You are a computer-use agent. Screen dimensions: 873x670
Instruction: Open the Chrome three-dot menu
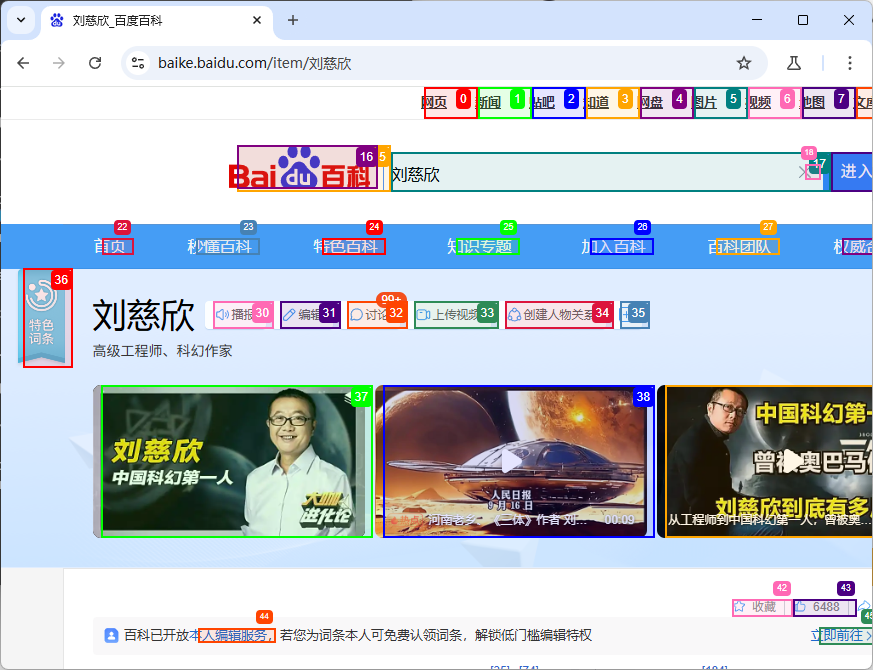point(850,63)
